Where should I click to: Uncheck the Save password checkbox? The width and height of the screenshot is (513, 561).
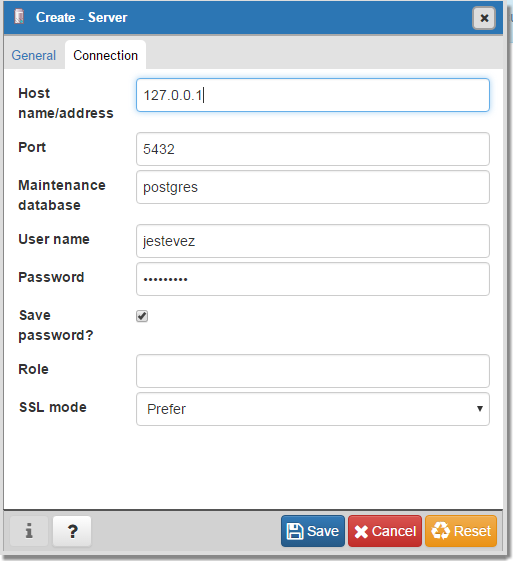(142, 316)
